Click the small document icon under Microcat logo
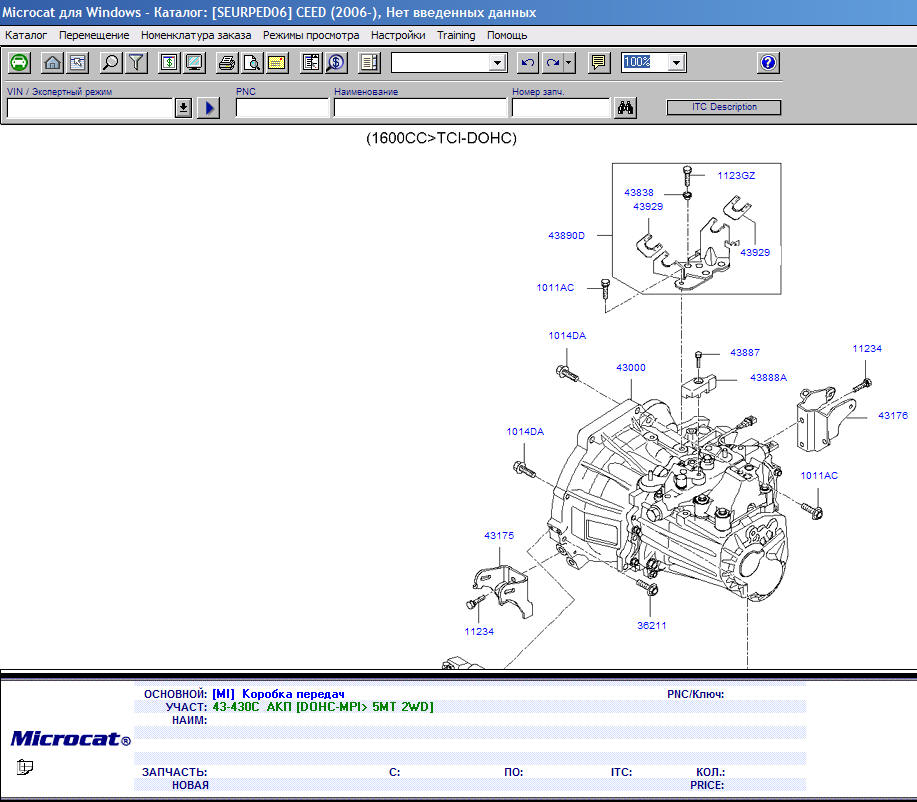 tap(25, 766)
